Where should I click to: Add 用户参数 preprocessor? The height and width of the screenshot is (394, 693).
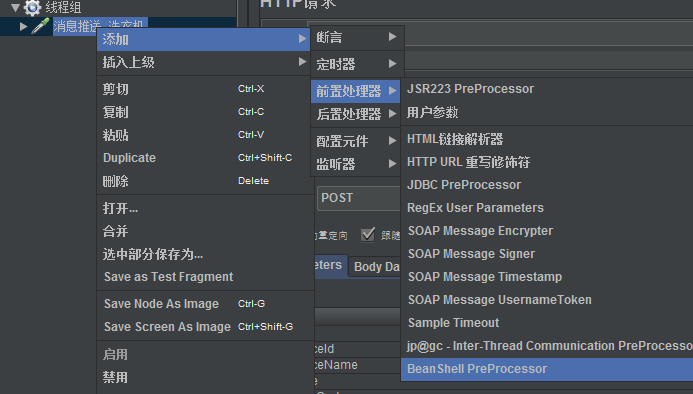547,112
